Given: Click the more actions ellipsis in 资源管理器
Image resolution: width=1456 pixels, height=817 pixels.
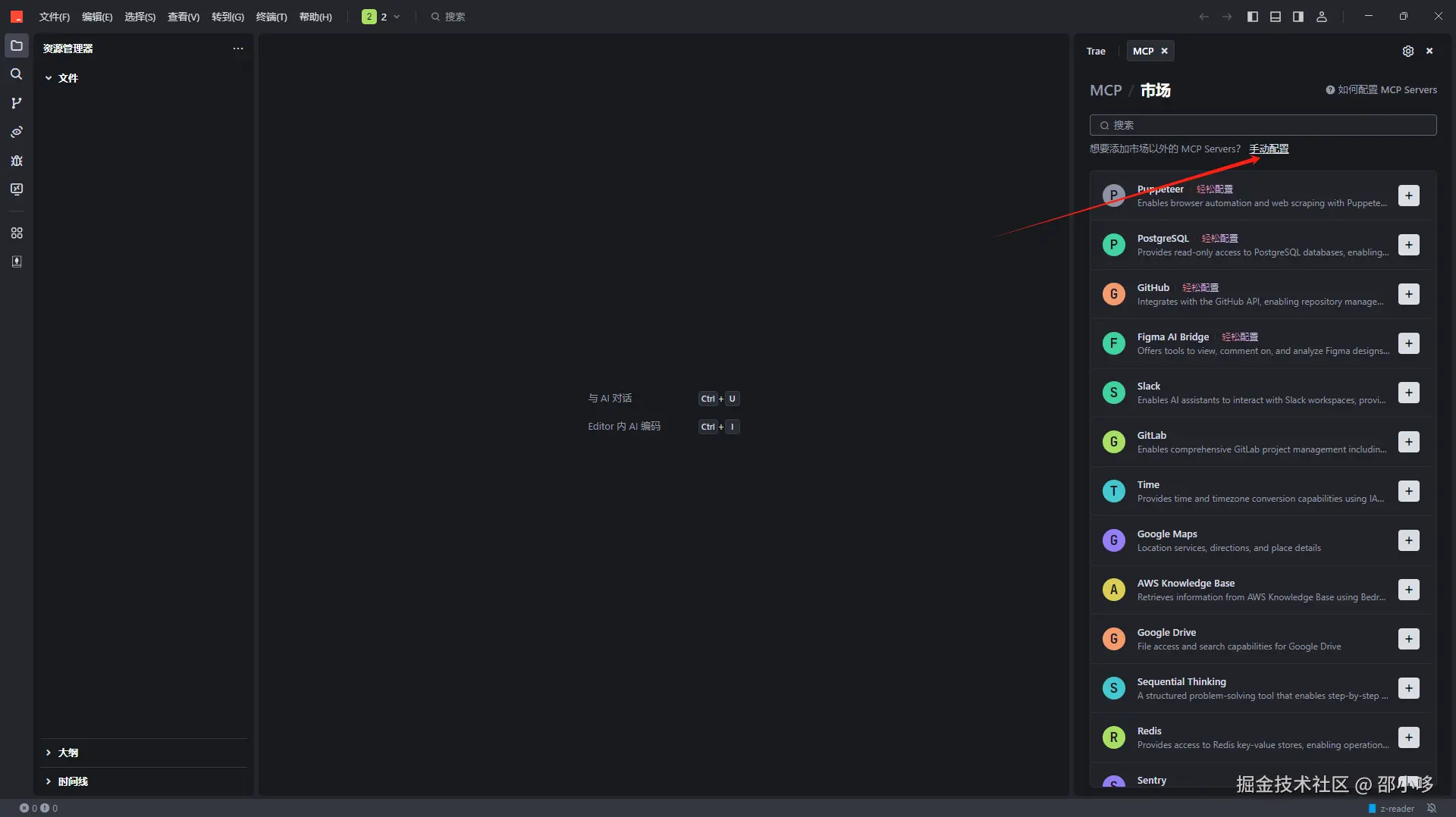Looking at the screenshot, I should 238,49.
